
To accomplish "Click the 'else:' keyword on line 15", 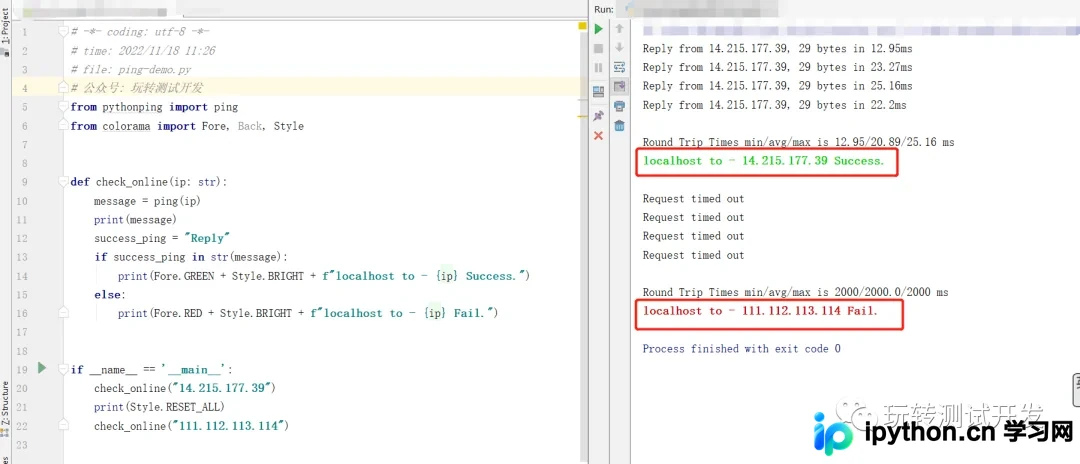I will tap(110, 295).
